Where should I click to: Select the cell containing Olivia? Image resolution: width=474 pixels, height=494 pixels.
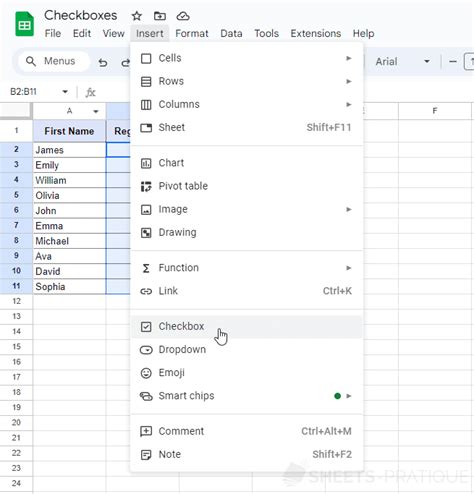coord(69,196)
